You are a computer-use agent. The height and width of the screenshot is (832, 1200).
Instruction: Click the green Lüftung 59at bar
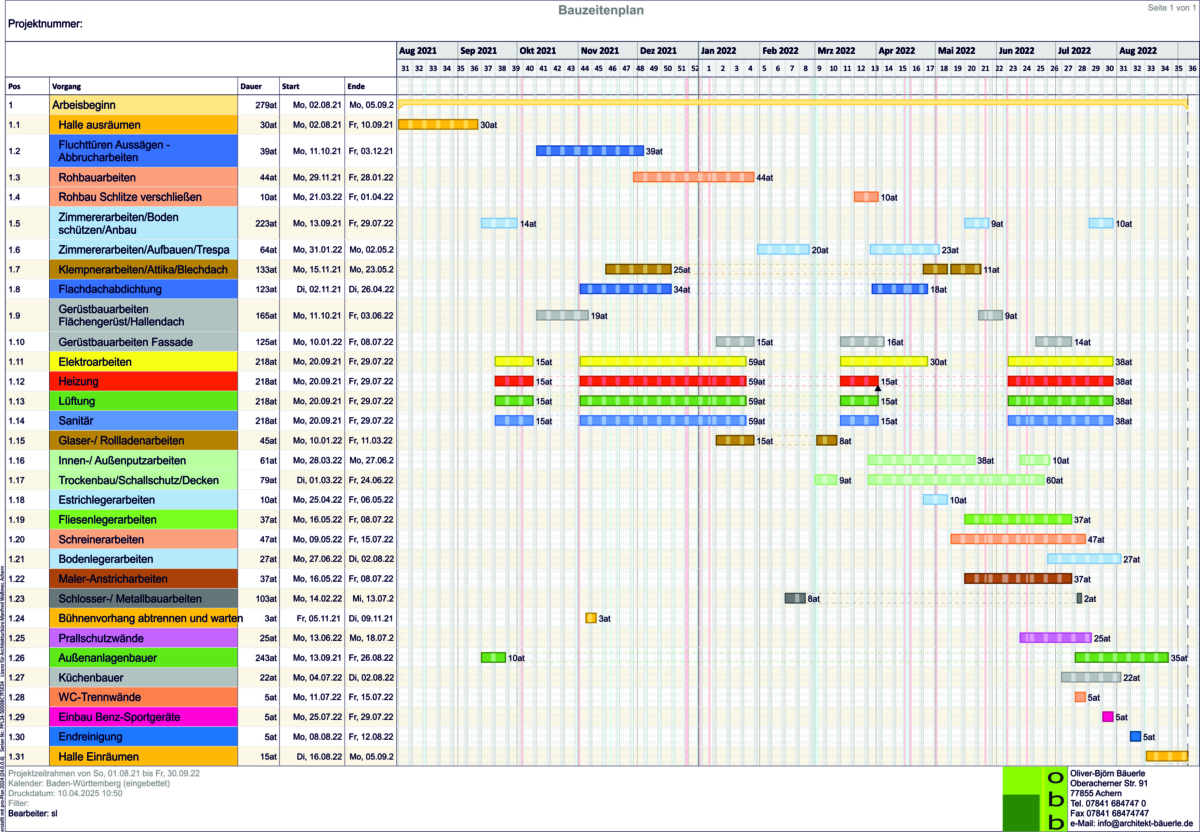(662, 401)
